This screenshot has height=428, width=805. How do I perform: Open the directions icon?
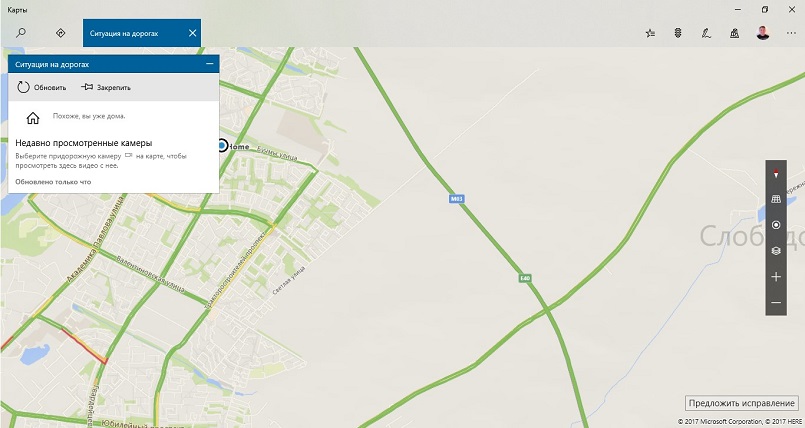coord(61,33)
